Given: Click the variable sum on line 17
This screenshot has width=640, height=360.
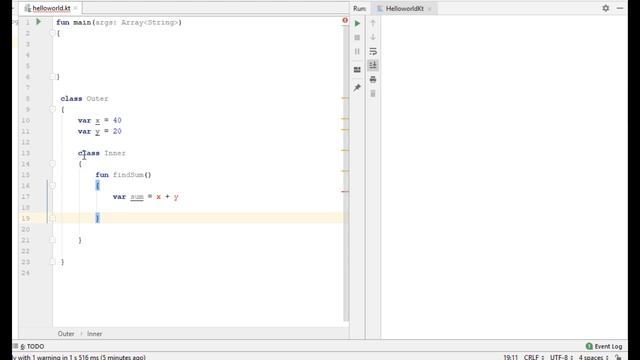Looking at the screenshot, I should 137,197.
